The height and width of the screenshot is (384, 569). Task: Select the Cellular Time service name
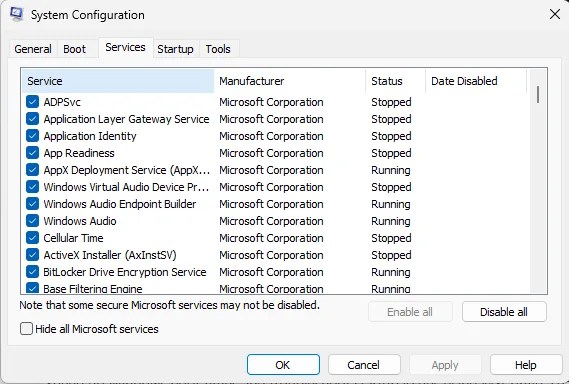73,238
